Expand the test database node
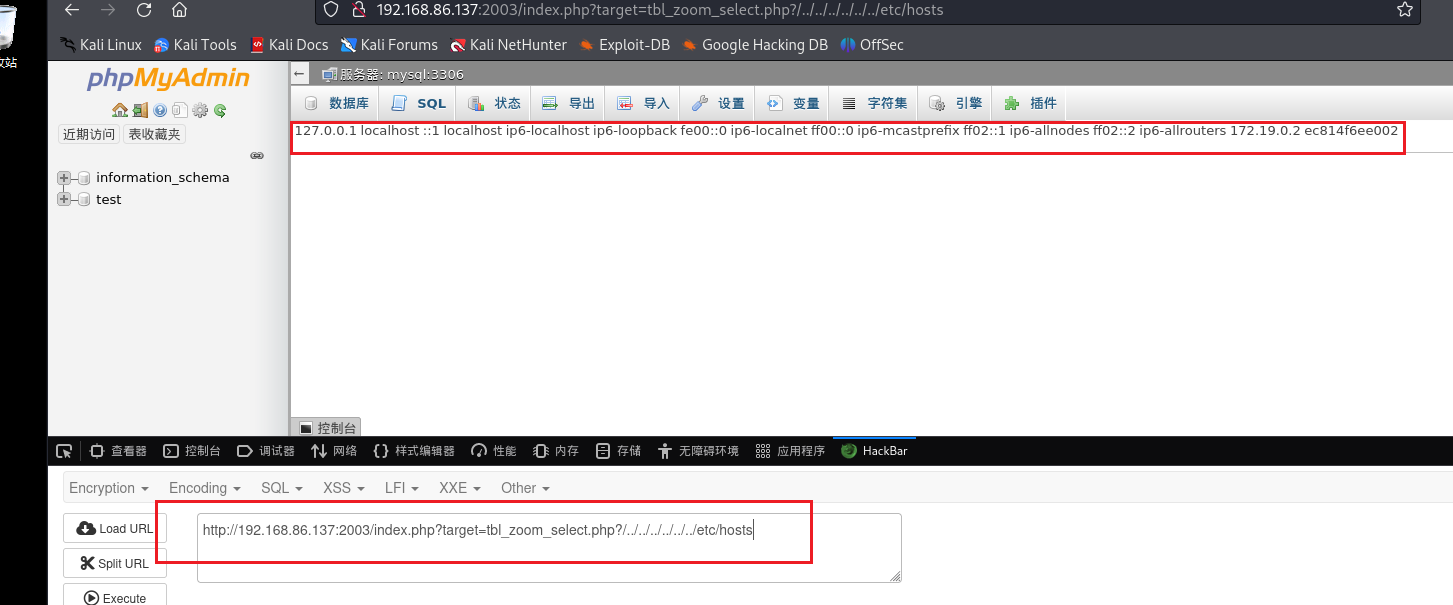The height and width of the screenshot is (605, 1453). (64, 200)
